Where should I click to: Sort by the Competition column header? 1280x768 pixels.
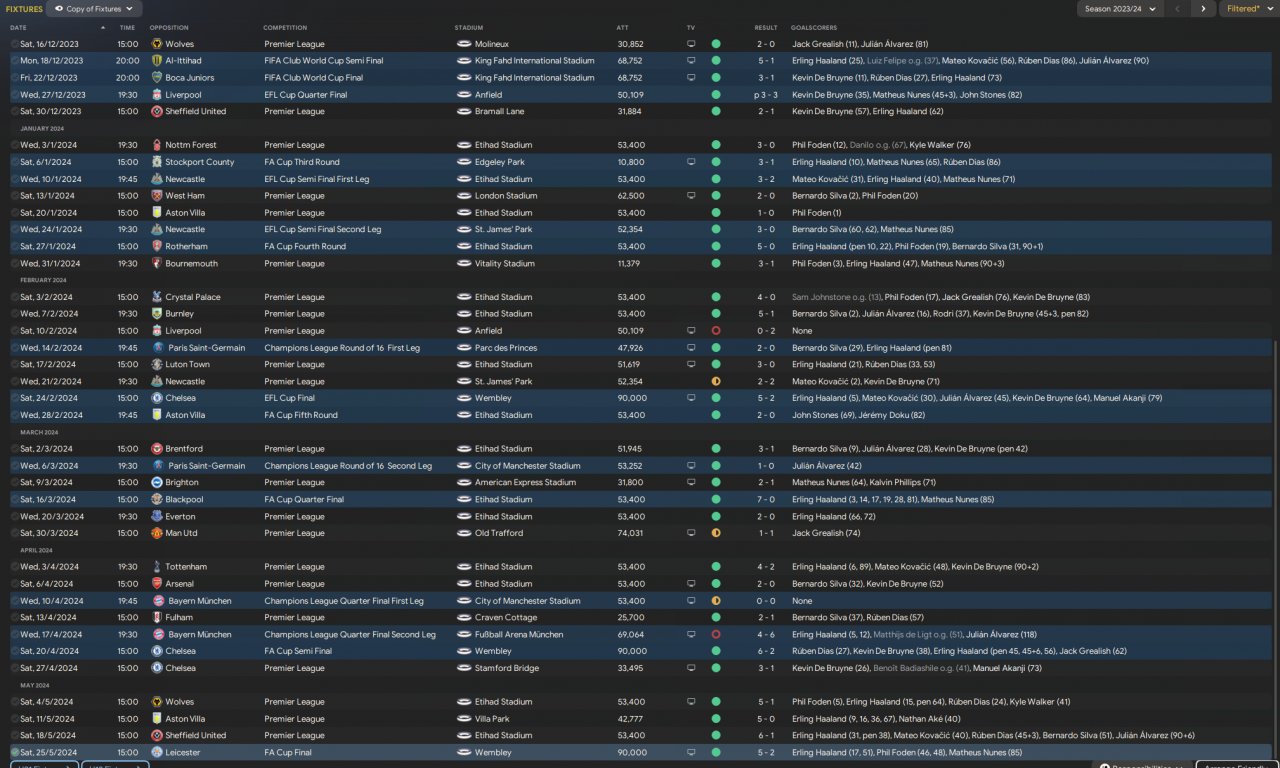[285, 28]
